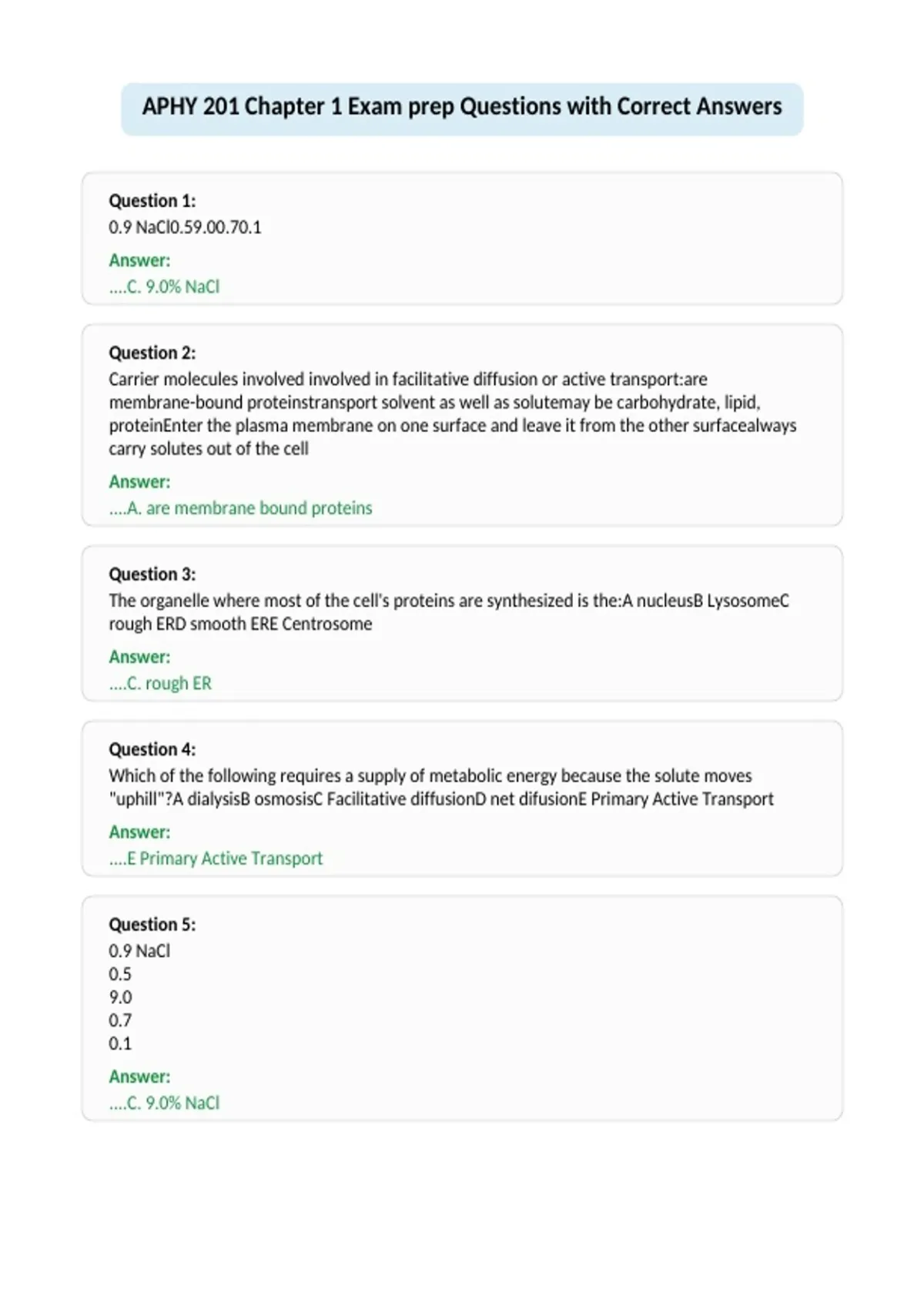
Task: Select the Question 1 heading
Action: pyautogui.click(x=152, y=201)
